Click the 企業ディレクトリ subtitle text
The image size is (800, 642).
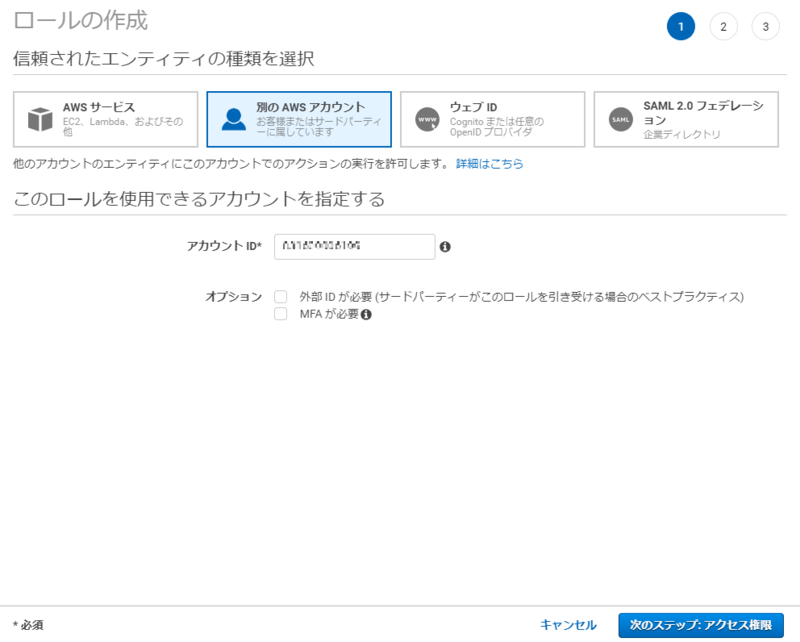point(682,134)
